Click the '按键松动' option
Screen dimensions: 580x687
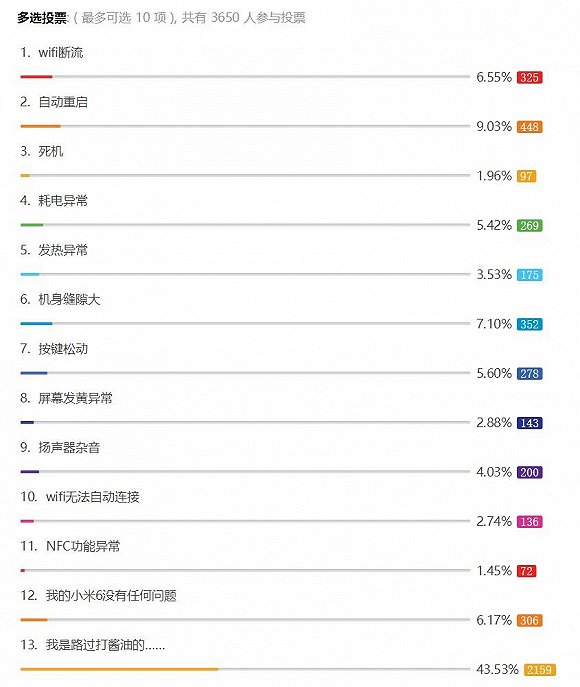click(63, 349)
